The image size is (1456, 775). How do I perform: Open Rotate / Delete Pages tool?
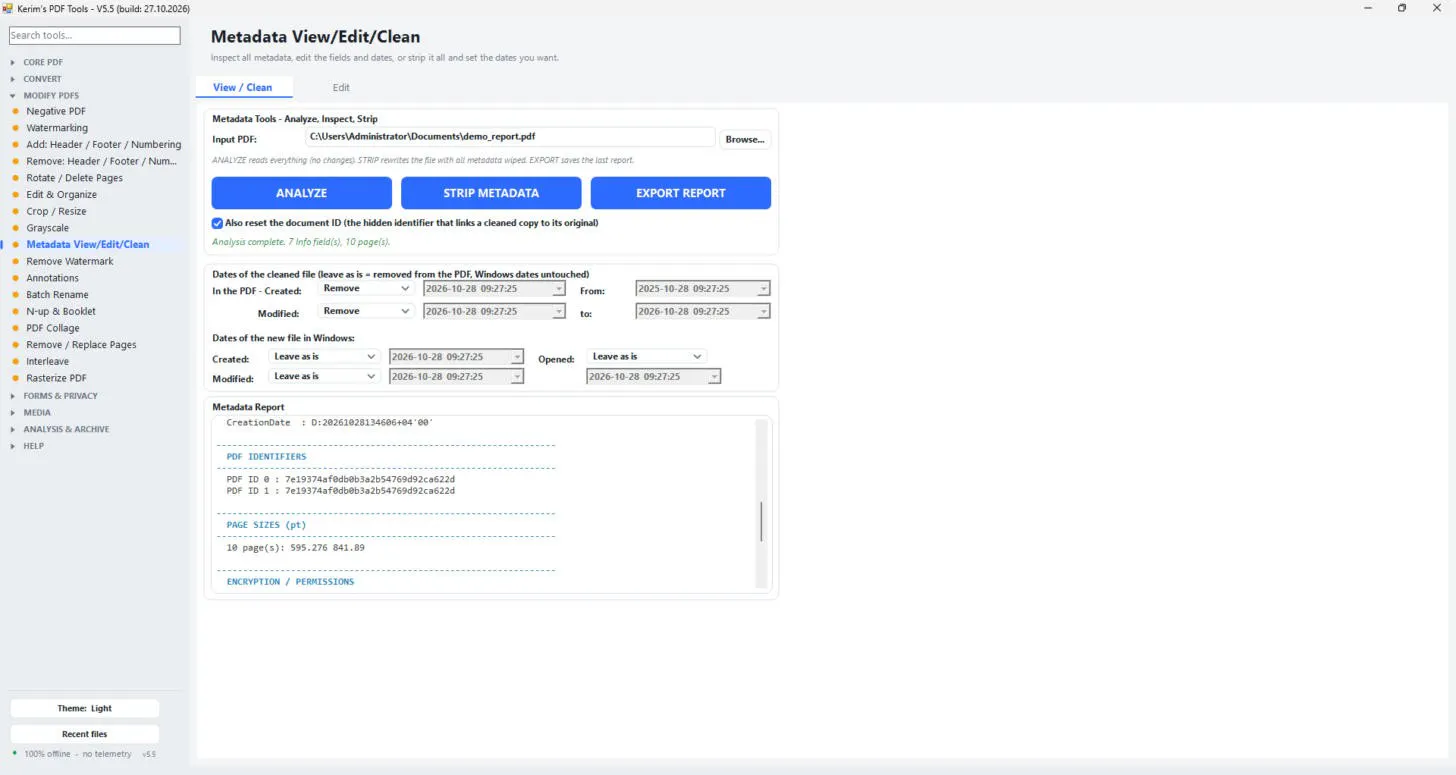[75, 178]
